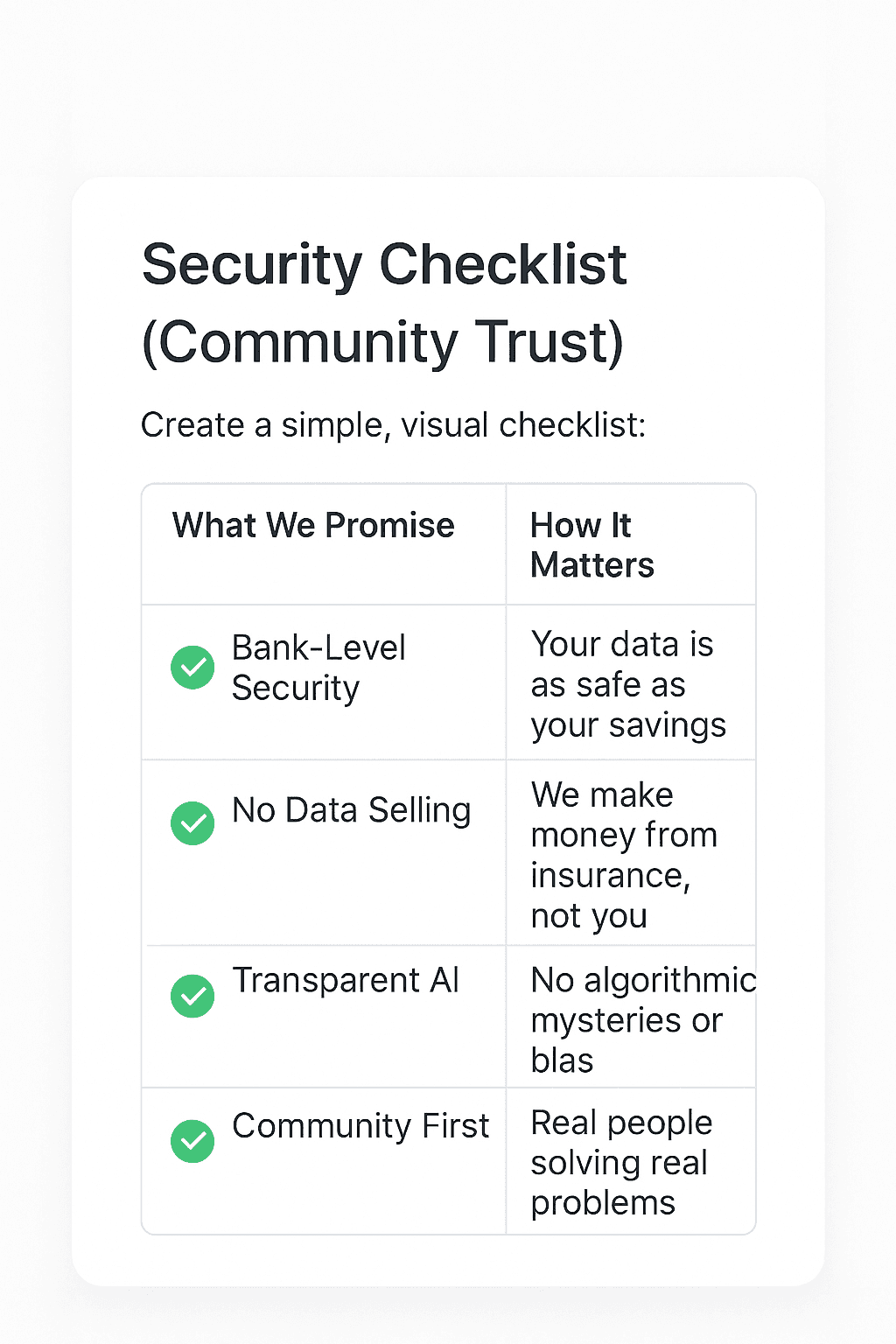Select the Community First check icon
This screenshot has width=896, height=1344.
pyautogui.click(x=192, y=1141)
